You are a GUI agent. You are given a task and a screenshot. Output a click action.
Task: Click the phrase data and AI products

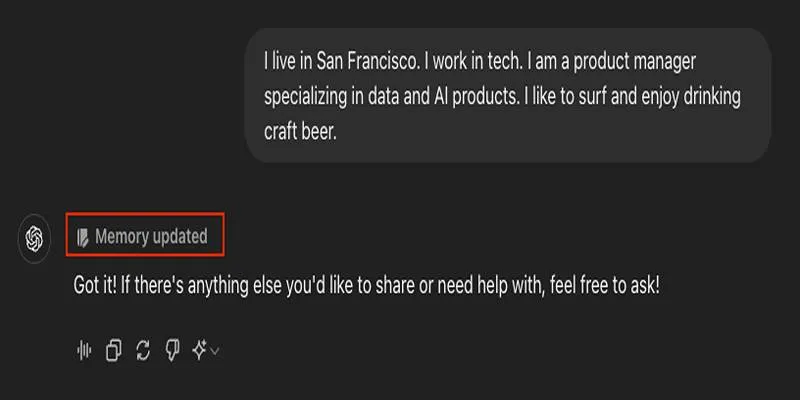coord(442,96)
